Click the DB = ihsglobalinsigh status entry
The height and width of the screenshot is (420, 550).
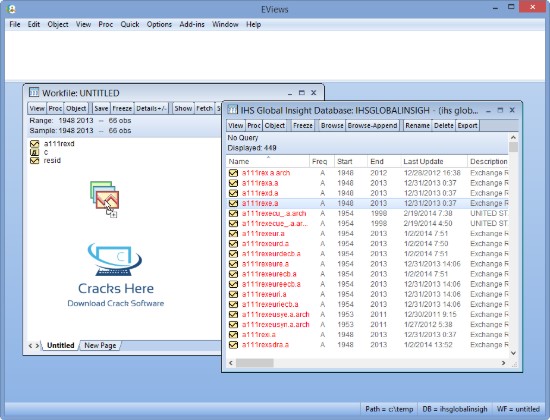455,409
